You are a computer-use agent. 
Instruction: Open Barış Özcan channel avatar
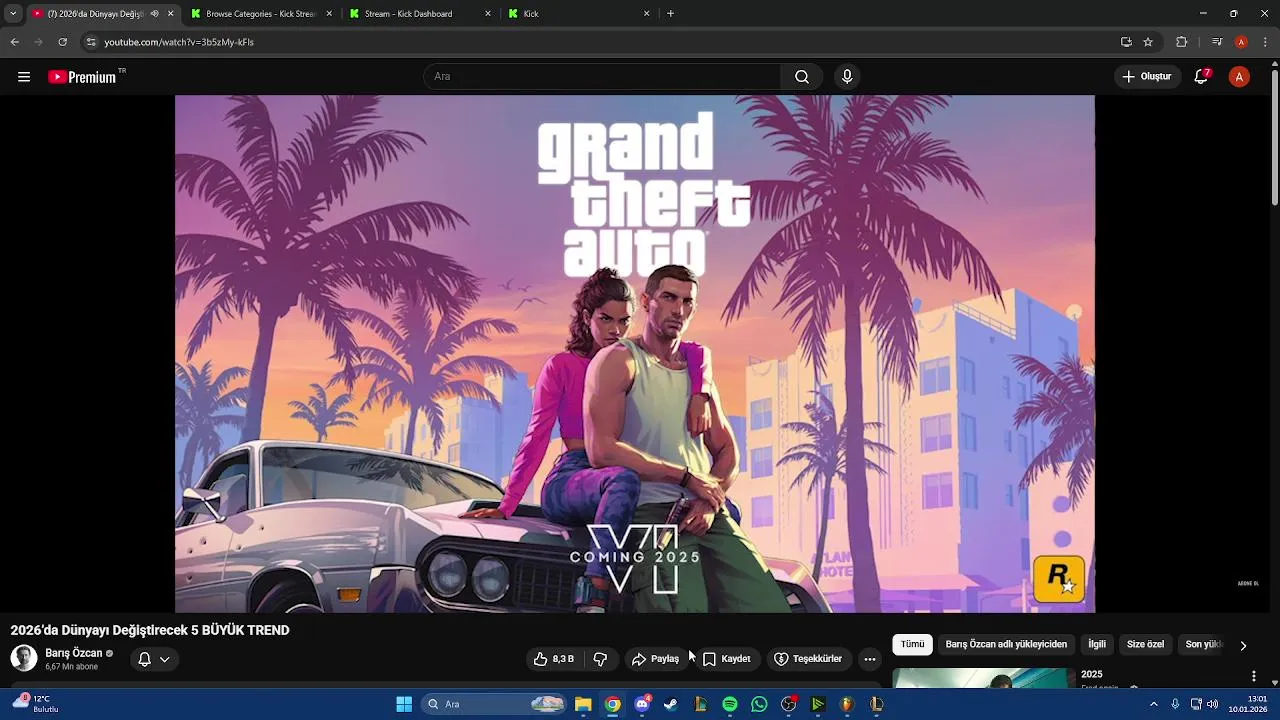coord(24,658)
